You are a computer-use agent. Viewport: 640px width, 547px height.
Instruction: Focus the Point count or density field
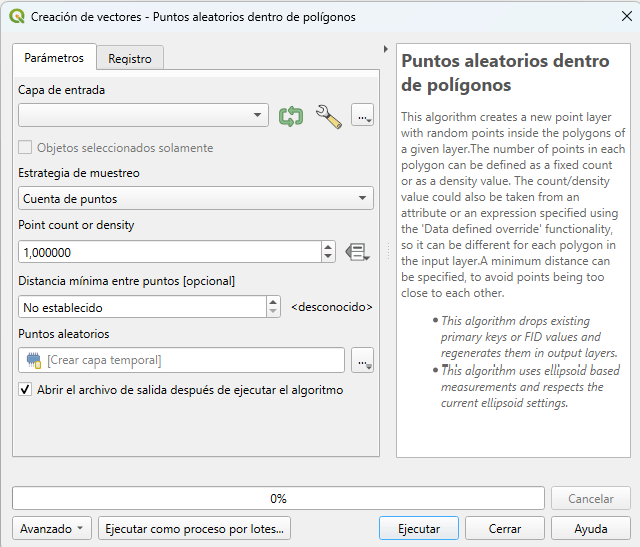point(170,252)
